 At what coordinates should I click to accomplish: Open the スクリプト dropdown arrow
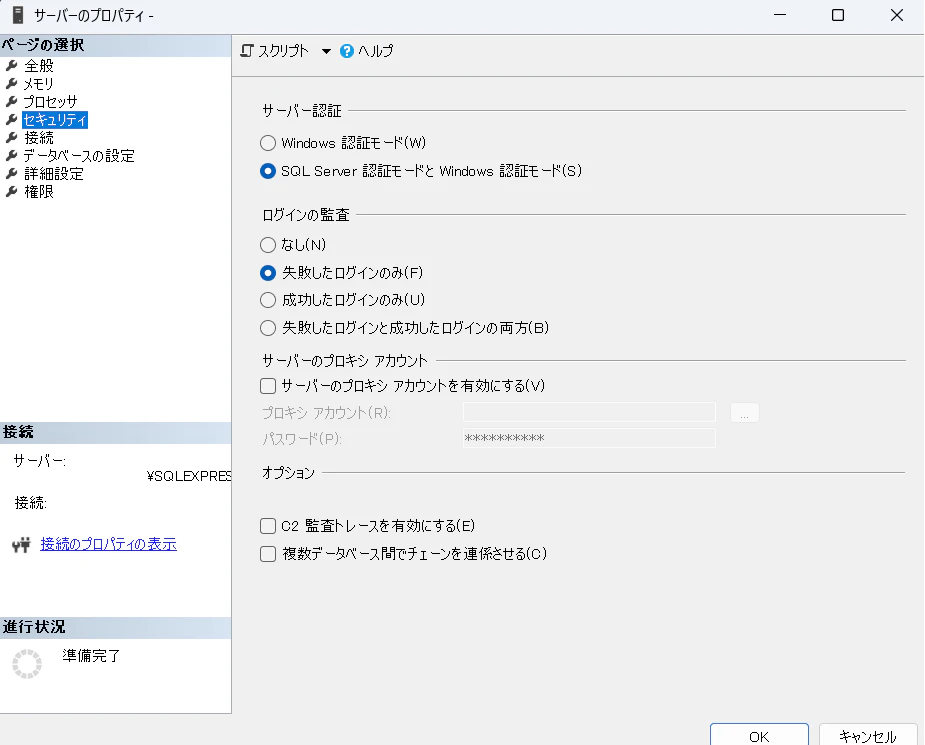click(326, 51)
